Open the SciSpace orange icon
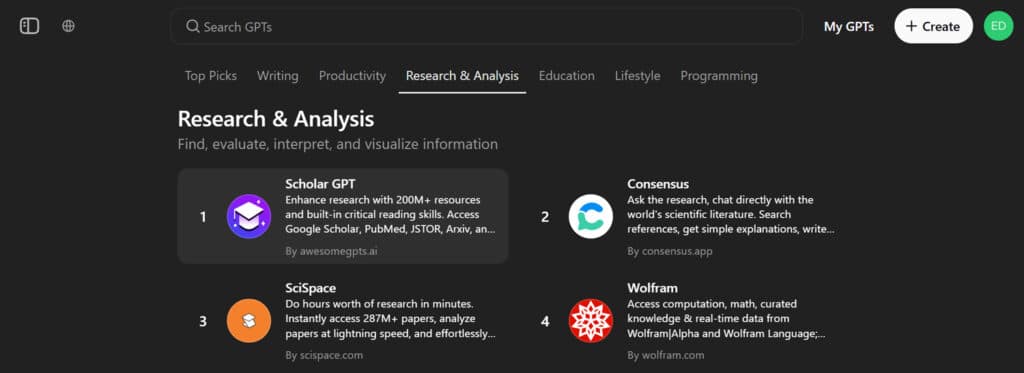 pos(249,321)
